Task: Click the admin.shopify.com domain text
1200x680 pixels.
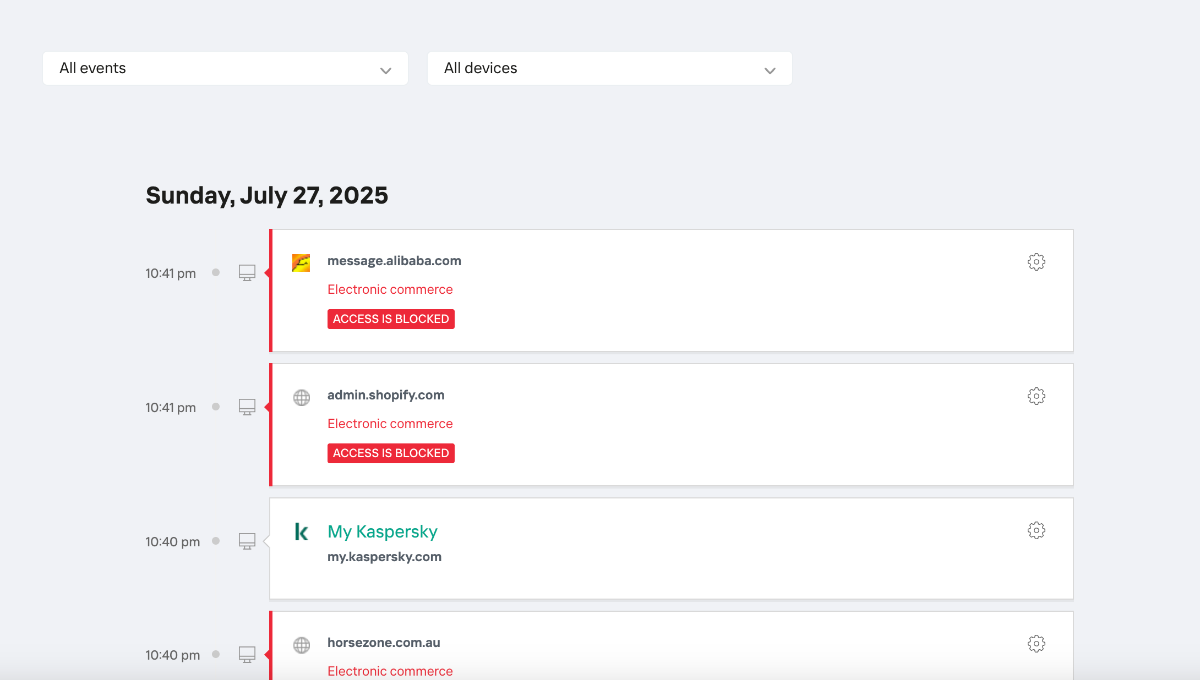Action: point(386,395)
